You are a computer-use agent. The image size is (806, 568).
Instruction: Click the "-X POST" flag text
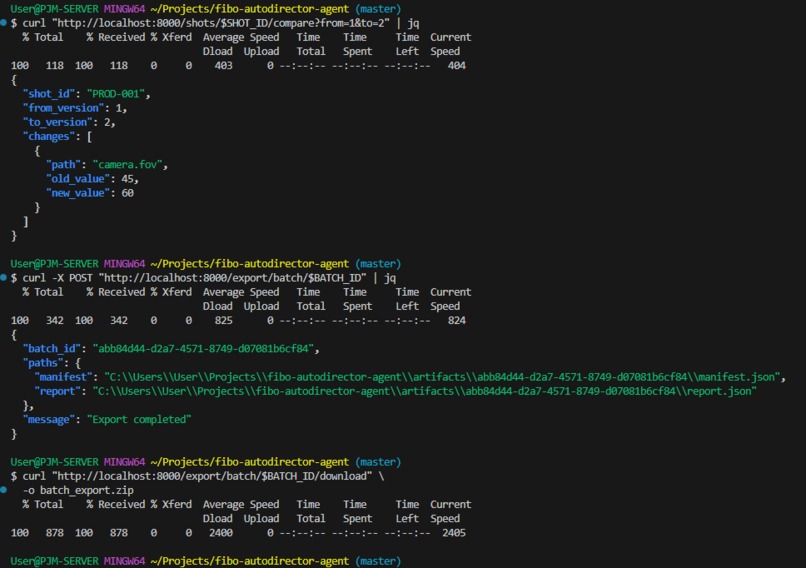[x=72, y=278]
